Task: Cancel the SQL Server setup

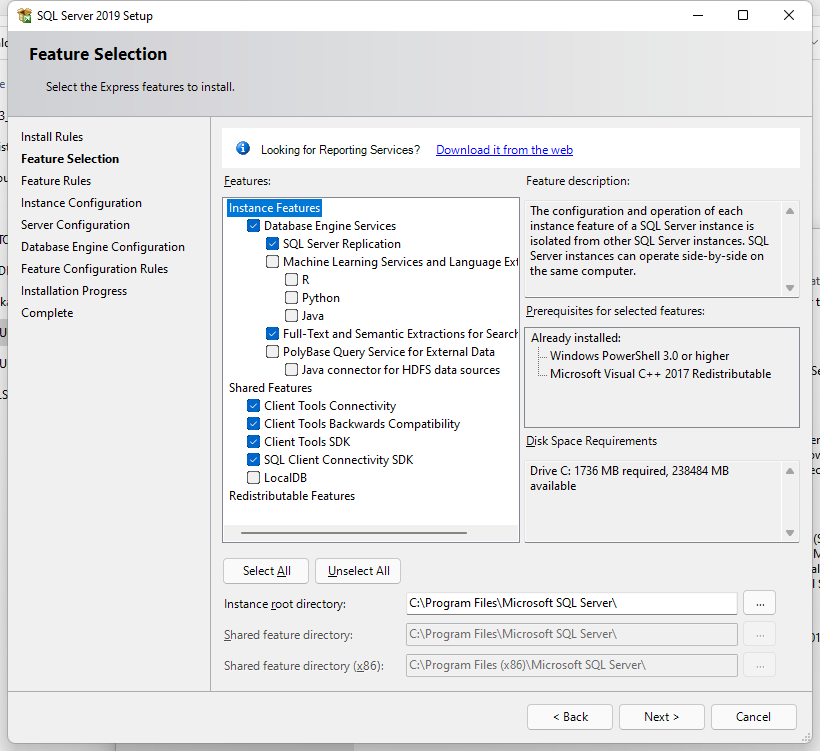Action: tap(754, 717)
